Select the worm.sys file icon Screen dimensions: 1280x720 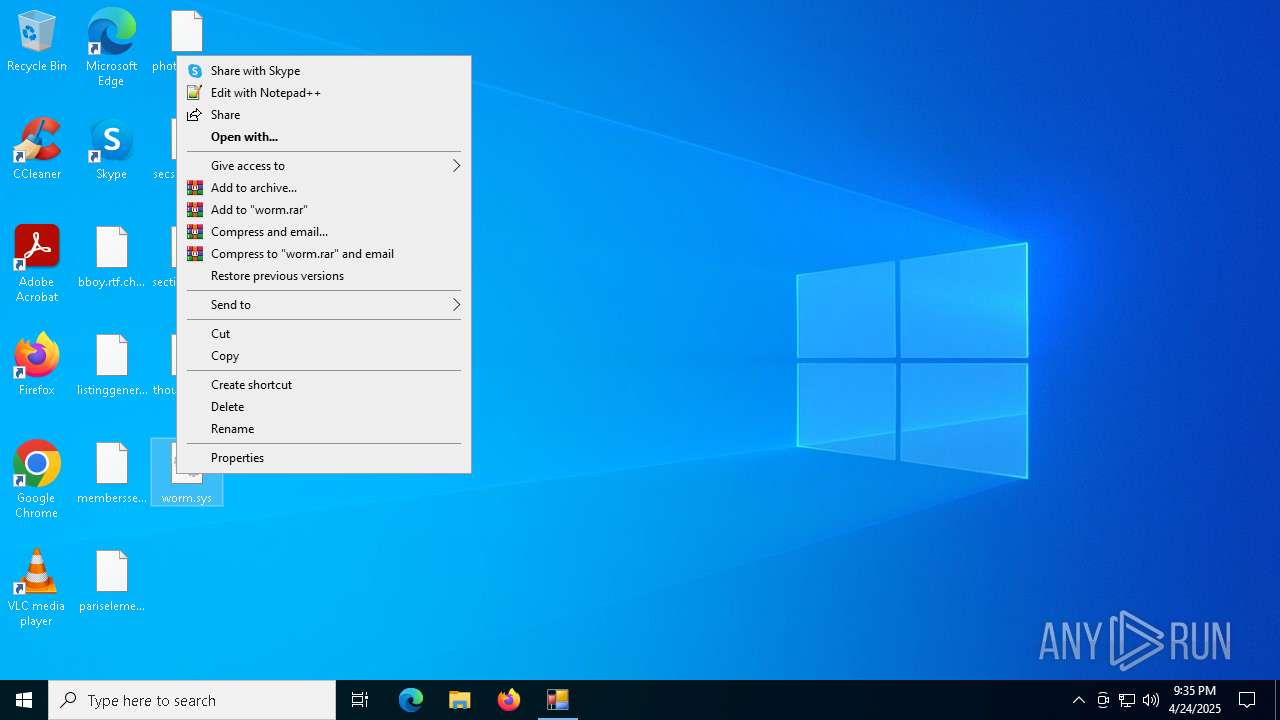click(187, 474)
